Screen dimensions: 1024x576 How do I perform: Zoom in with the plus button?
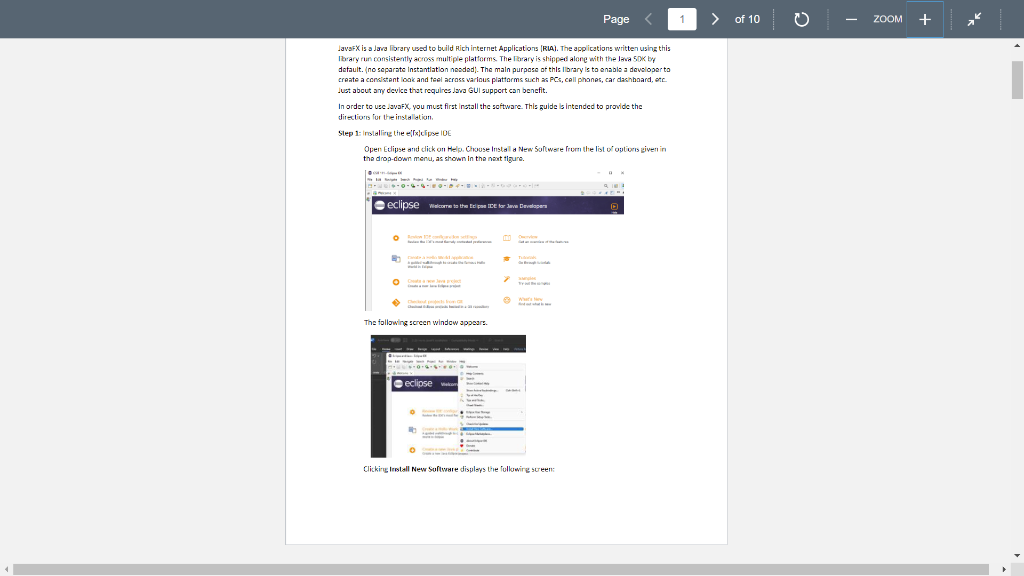(x=925, y=19)
